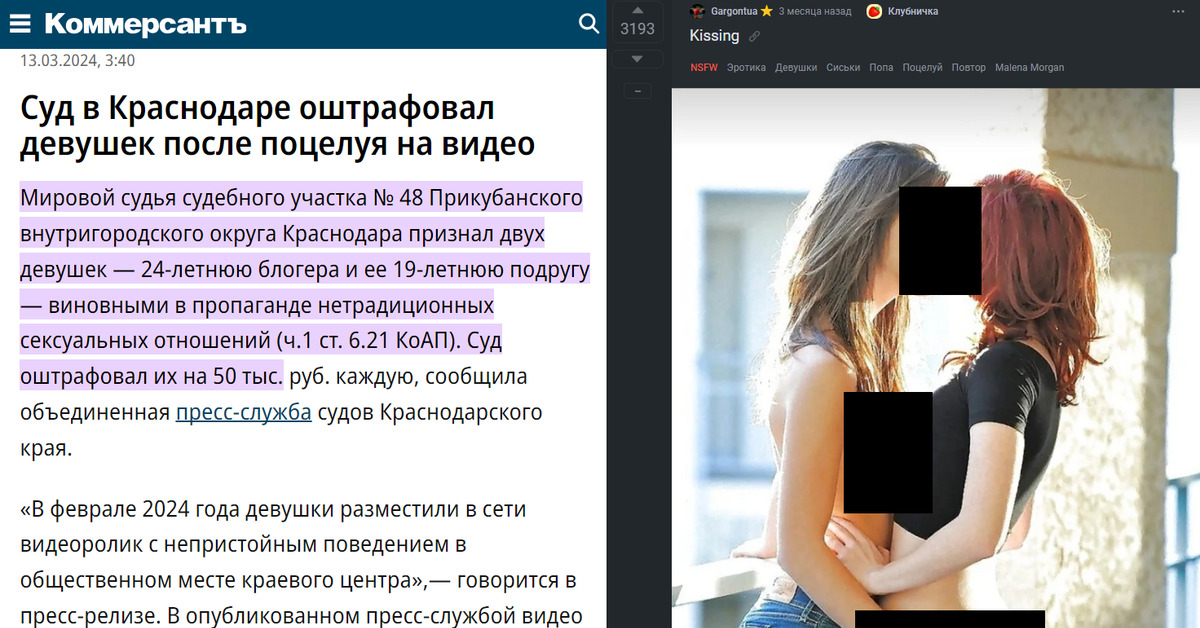This screenshot has height=628, width=1200.
Task: Click the article date 13.03.2024, 3:40
Action: (x=77, y=60)
